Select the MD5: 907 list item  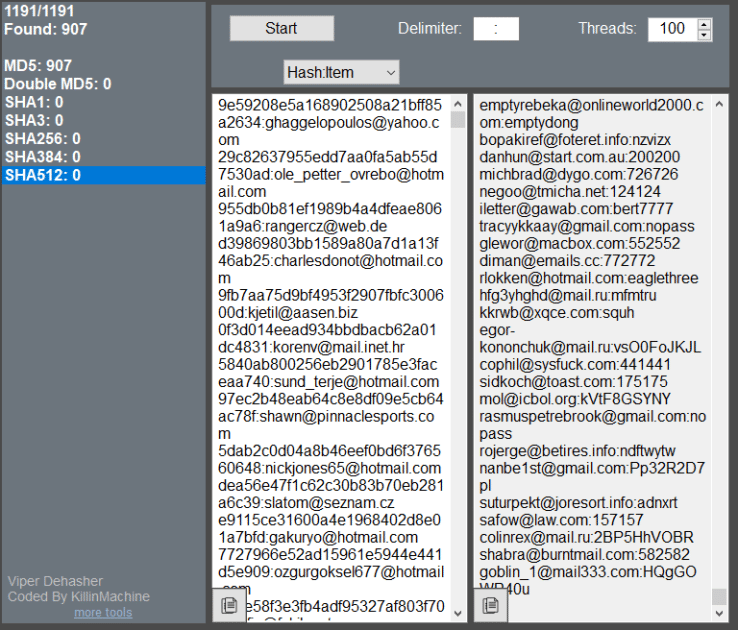(x=104, y=65)
